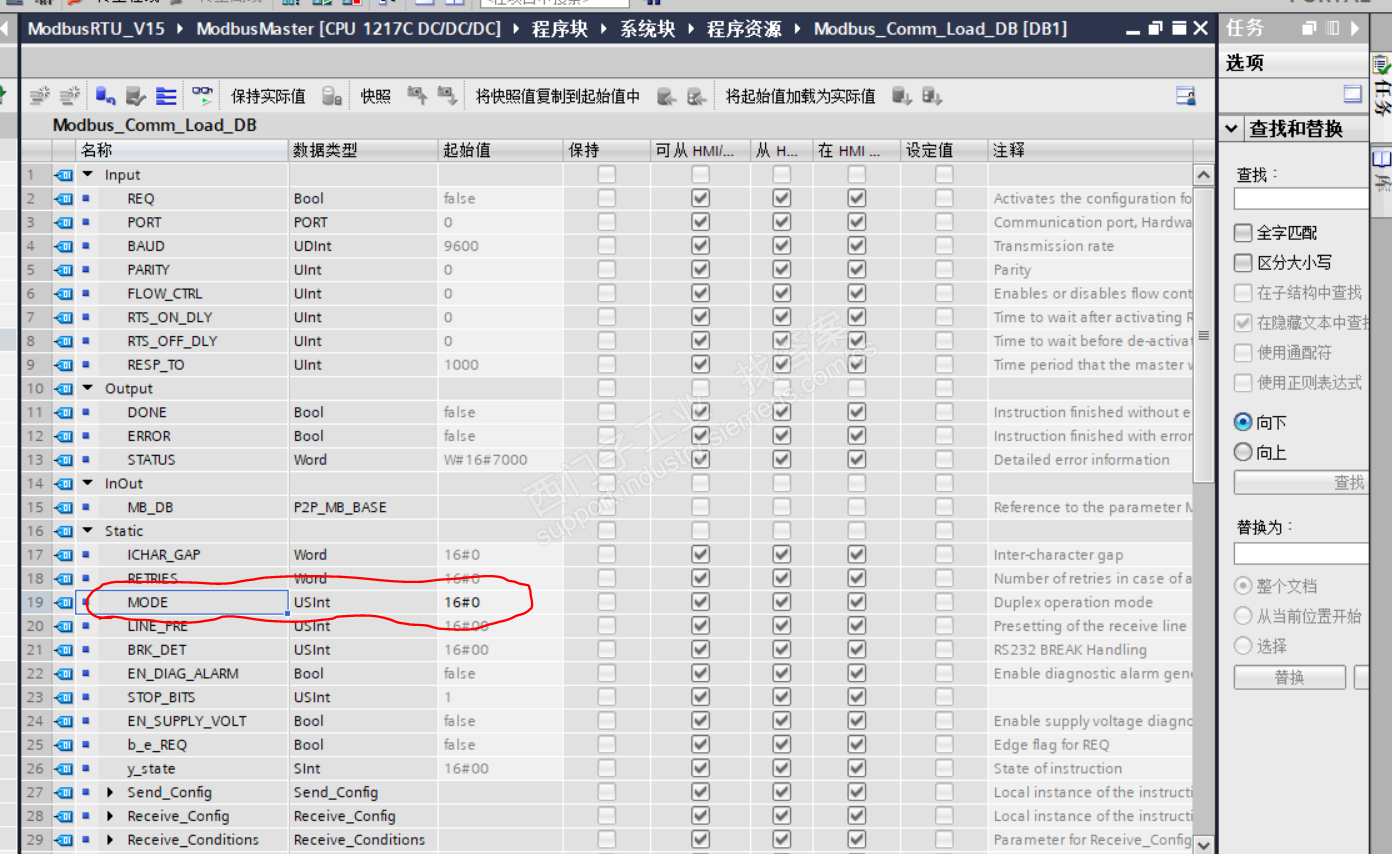Toggle 保持 checkbox for the STOP_BITS row

607,697
